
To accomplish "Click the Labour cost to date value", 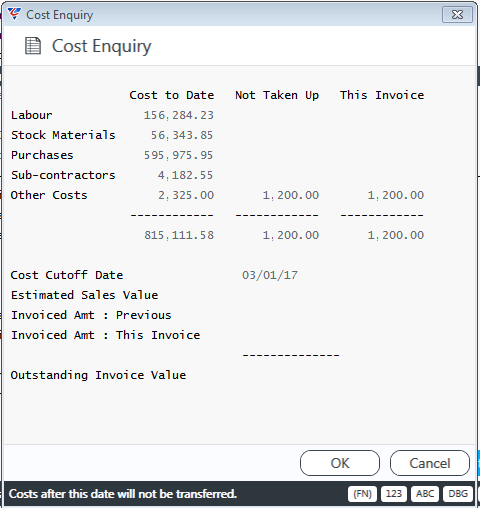I will [179, 115].
